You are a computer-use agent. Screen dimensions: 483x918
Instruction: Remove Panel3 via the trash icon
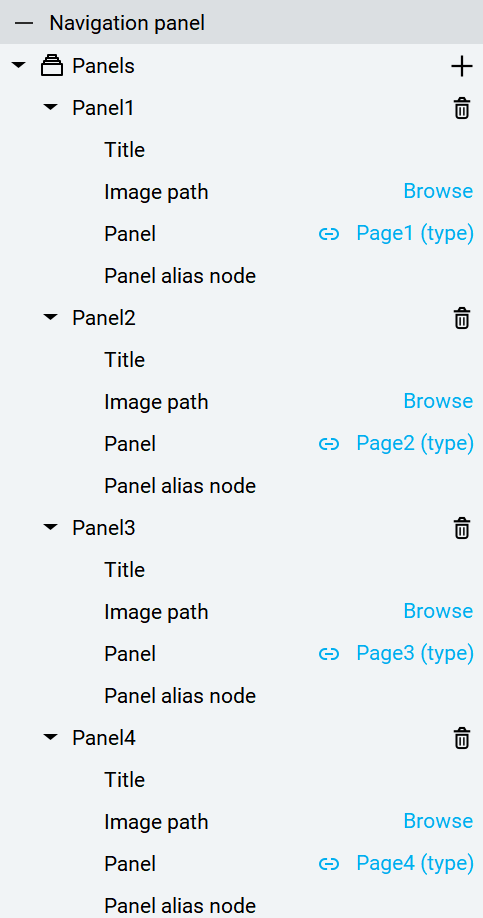[x=462, y=528]
